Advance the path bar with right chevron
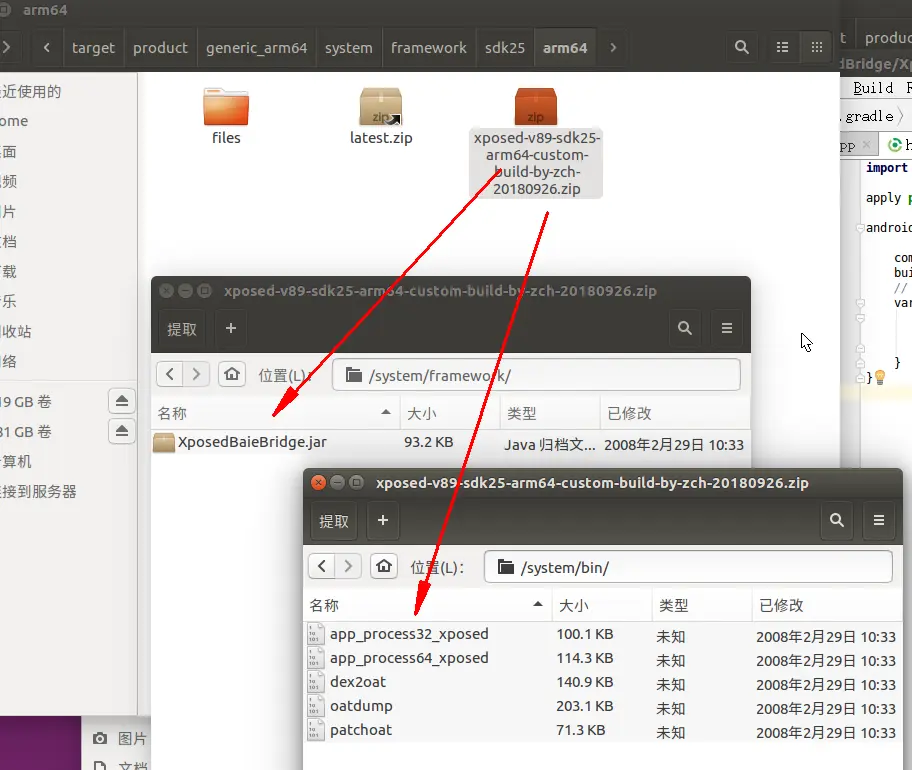Screen dimensions: 912x770 tap(613, 48)
